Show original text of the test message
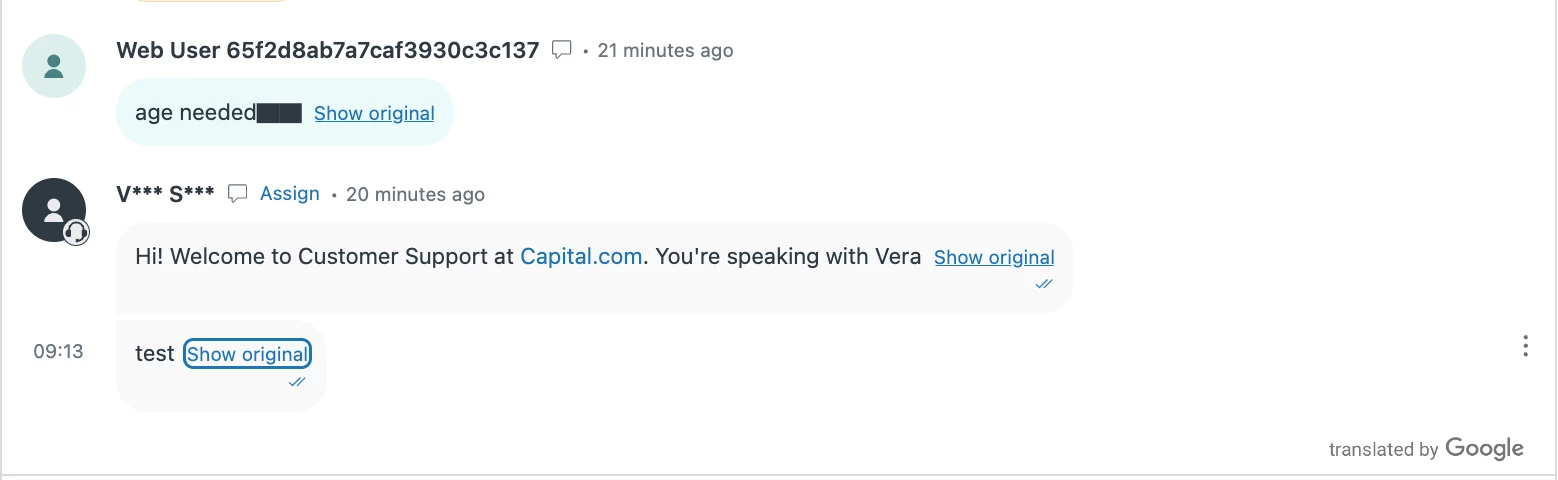The width and height of the screenshot is (1558, 480). coord(247,354)
